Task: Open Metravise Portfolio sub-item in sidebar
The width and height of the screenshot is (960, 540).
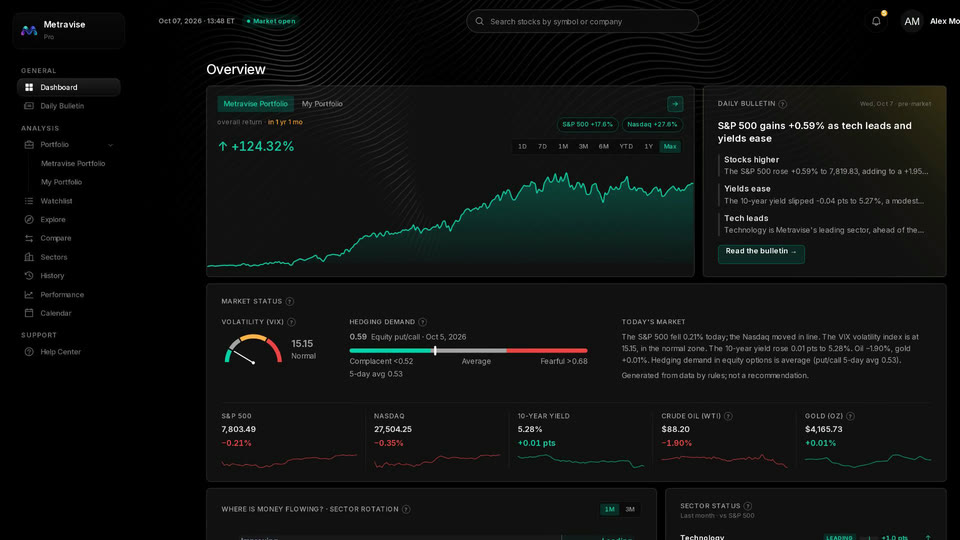Action: (73, 163)
